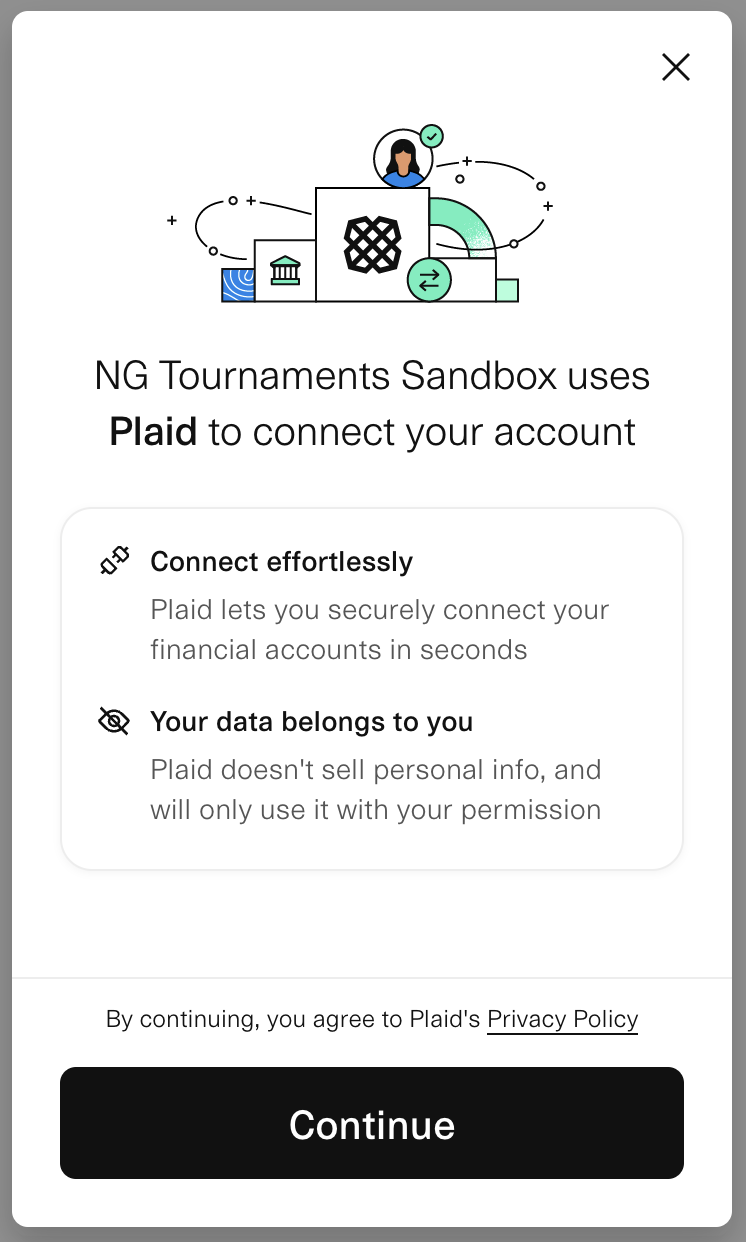Click the Connect effortlessly heading

click(x=281, y=562)
